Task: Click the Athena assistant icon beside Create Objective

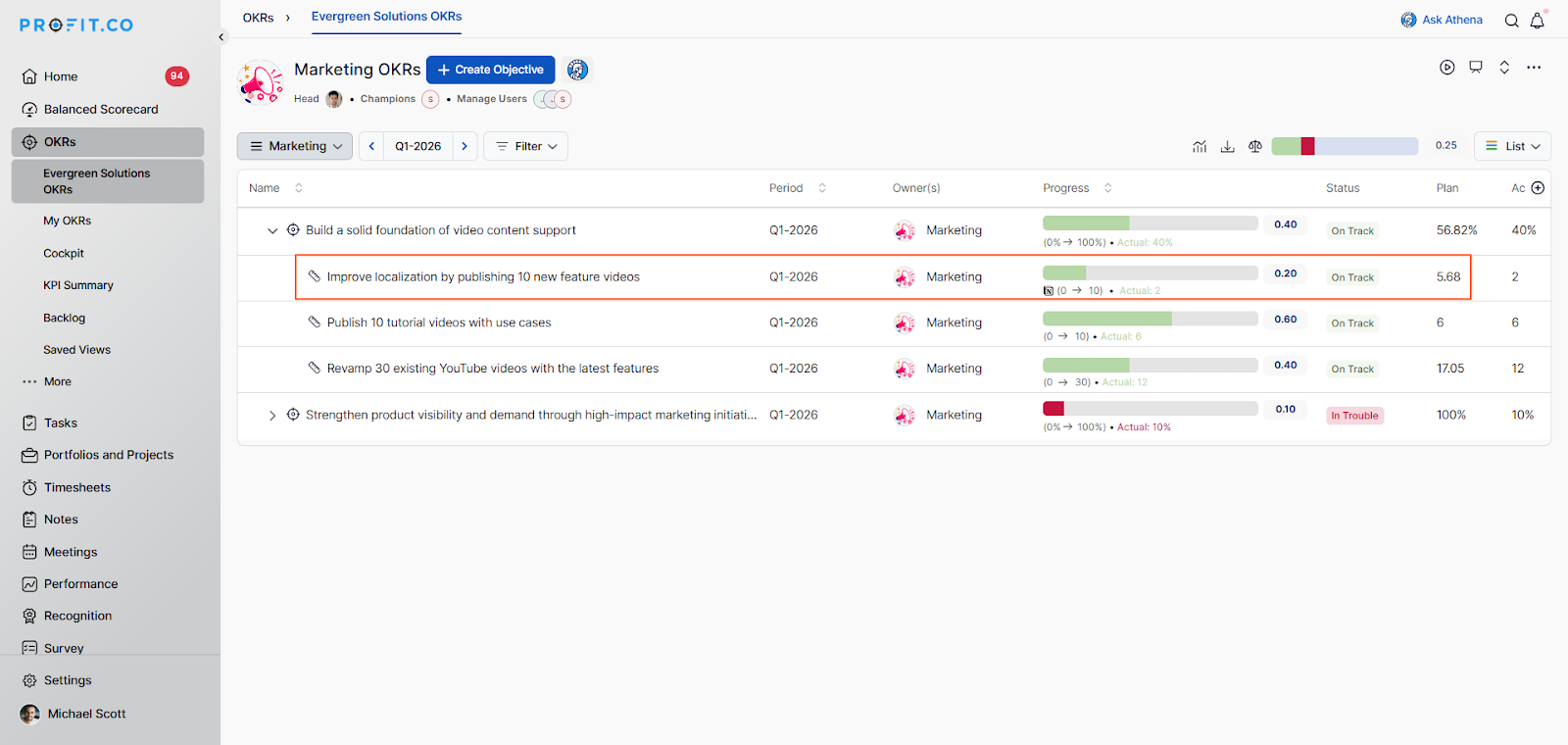Action: point(577,70)
